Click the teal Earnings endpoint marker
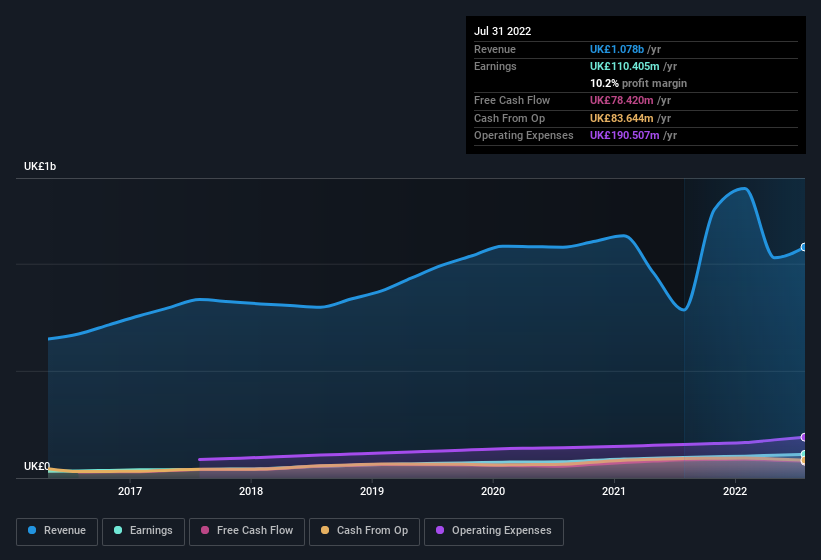The image size is (821, 560). [x=804, y=454]
